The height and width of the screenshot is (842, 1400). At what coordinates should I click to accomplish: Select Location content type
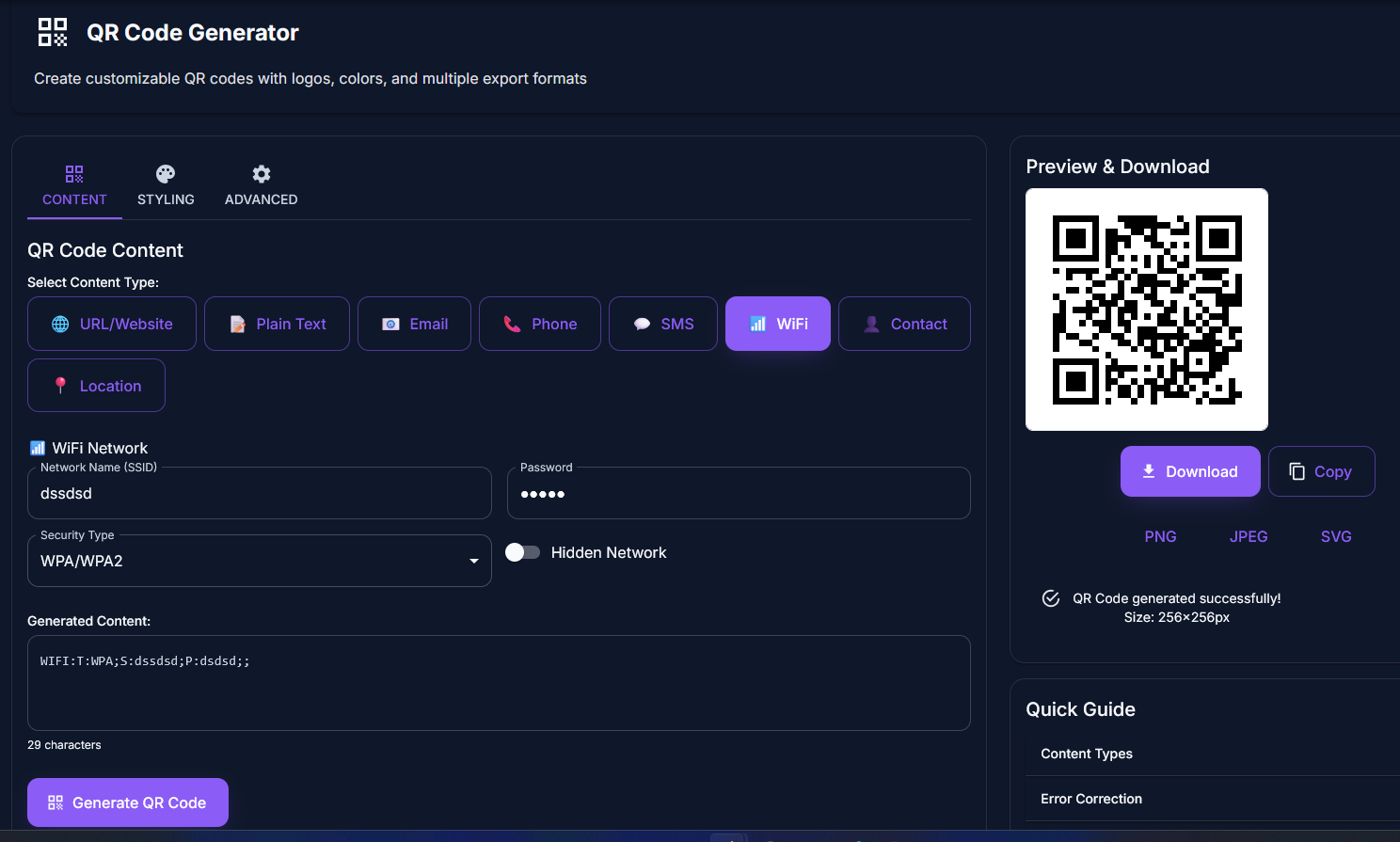(x=96, y=386)
